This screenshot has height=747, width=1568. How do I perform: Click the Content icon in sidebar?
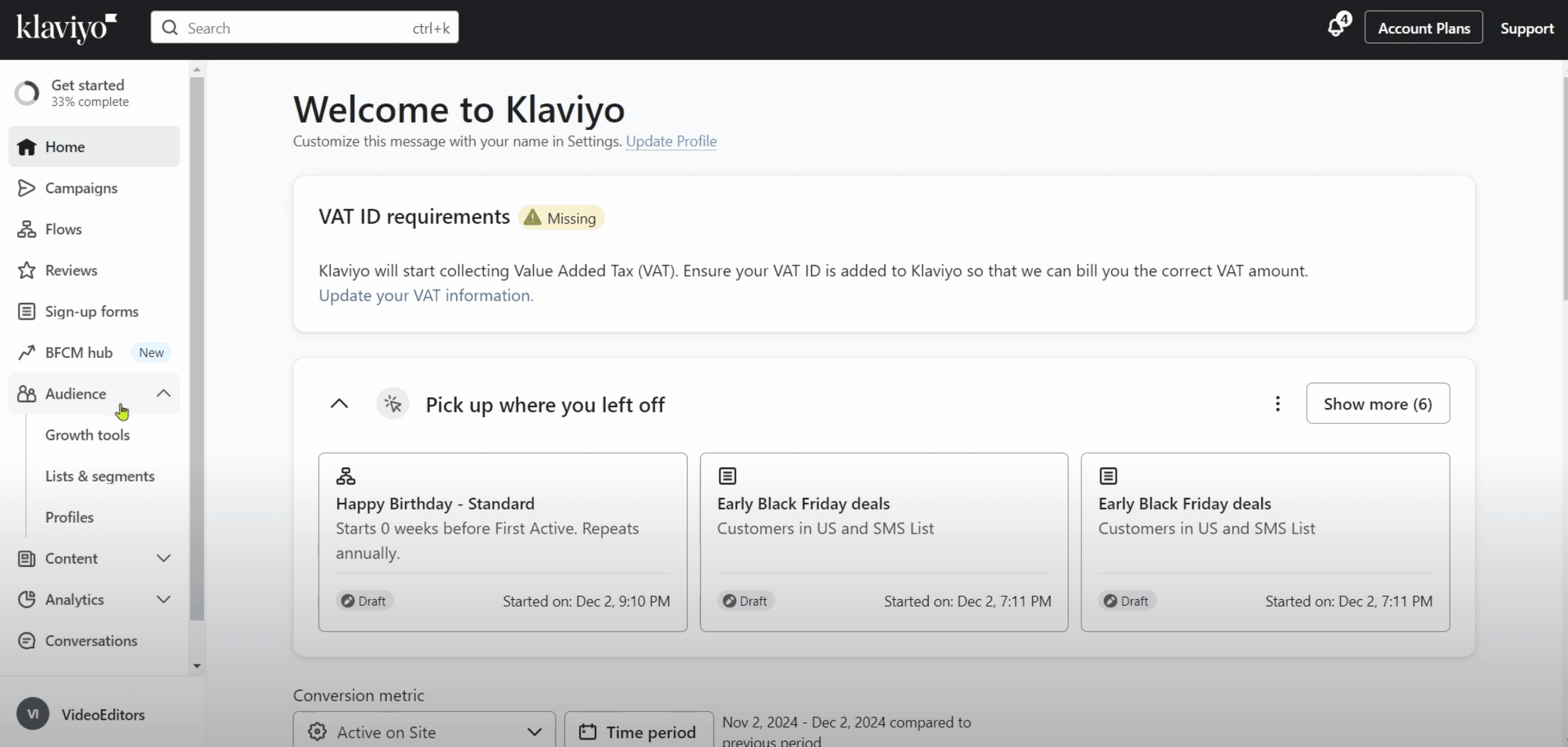[x=26, y=558]
